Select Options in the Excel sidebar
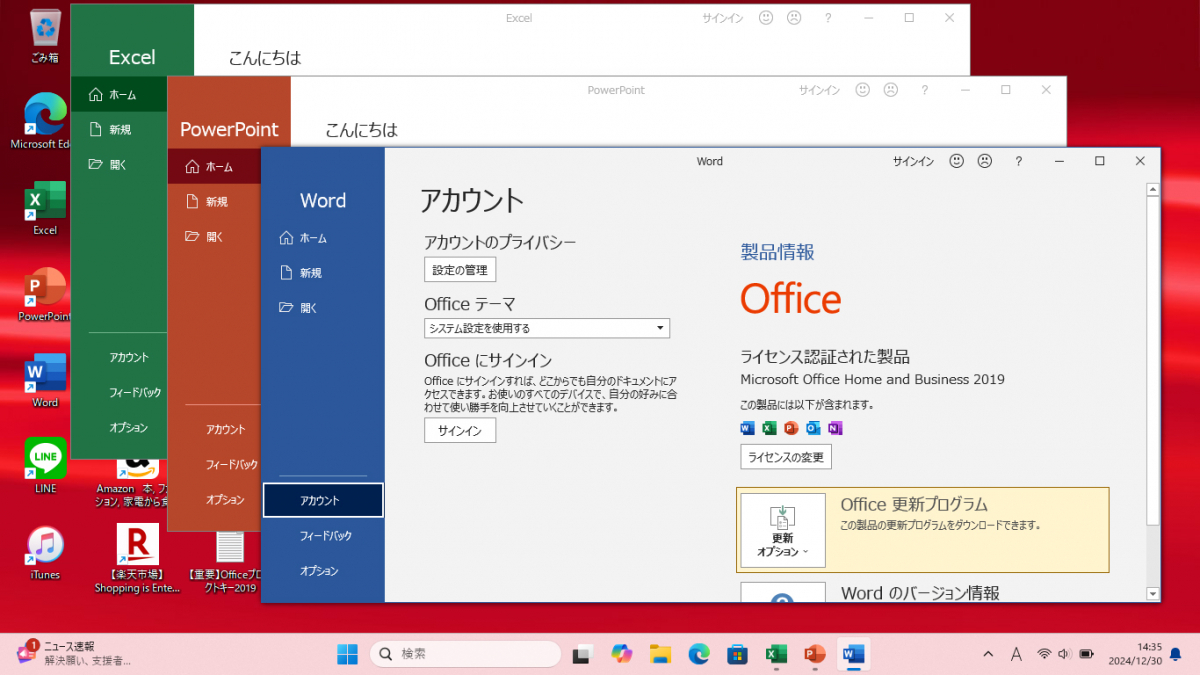This screenshot has width=1200, height=675. pos(128,427)
